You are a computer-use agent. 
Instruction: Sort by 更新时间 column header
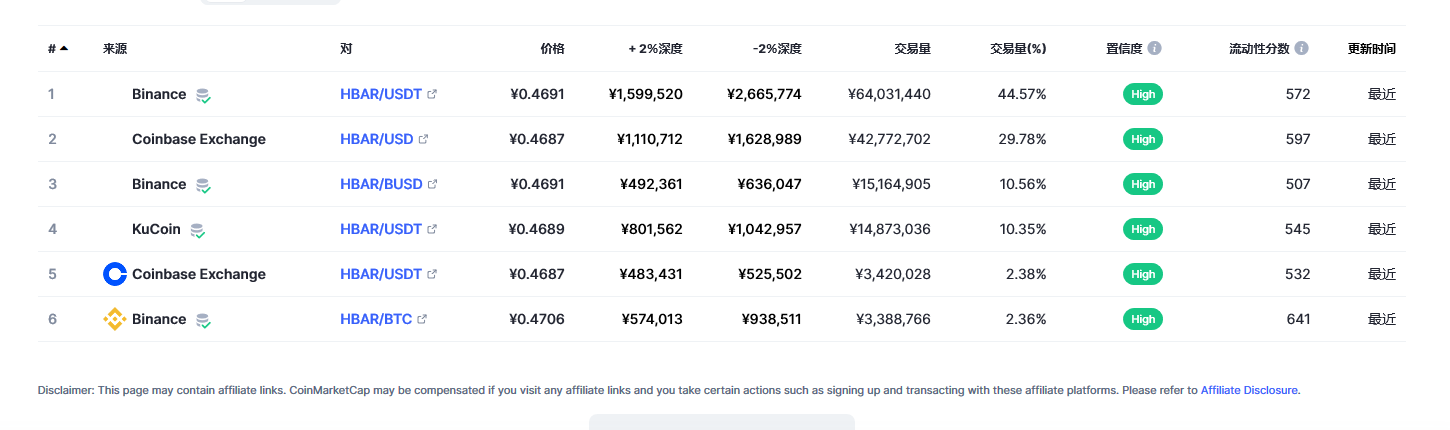click(1371, 48)
